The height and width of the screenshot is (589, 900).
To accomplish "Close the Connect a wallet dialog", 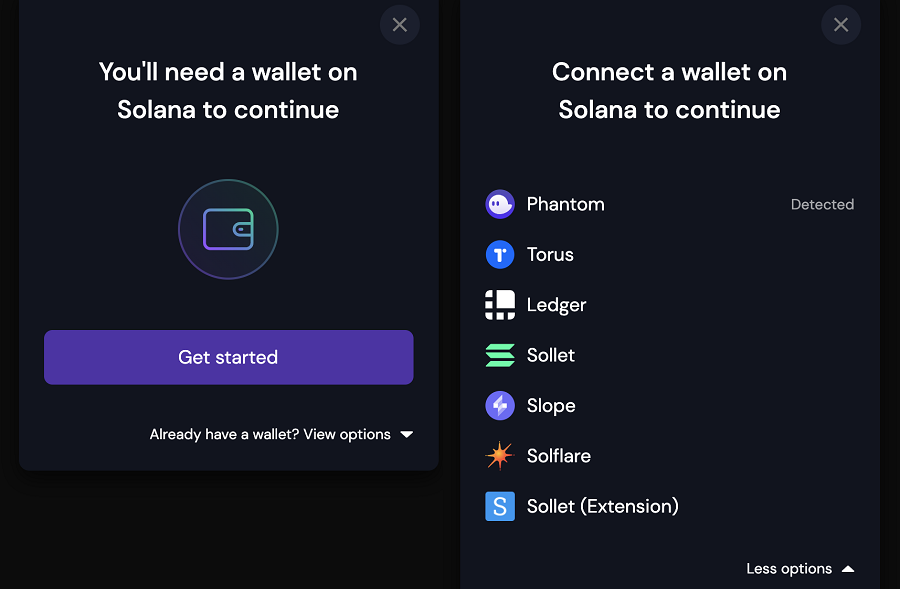I will pos(840,24).
